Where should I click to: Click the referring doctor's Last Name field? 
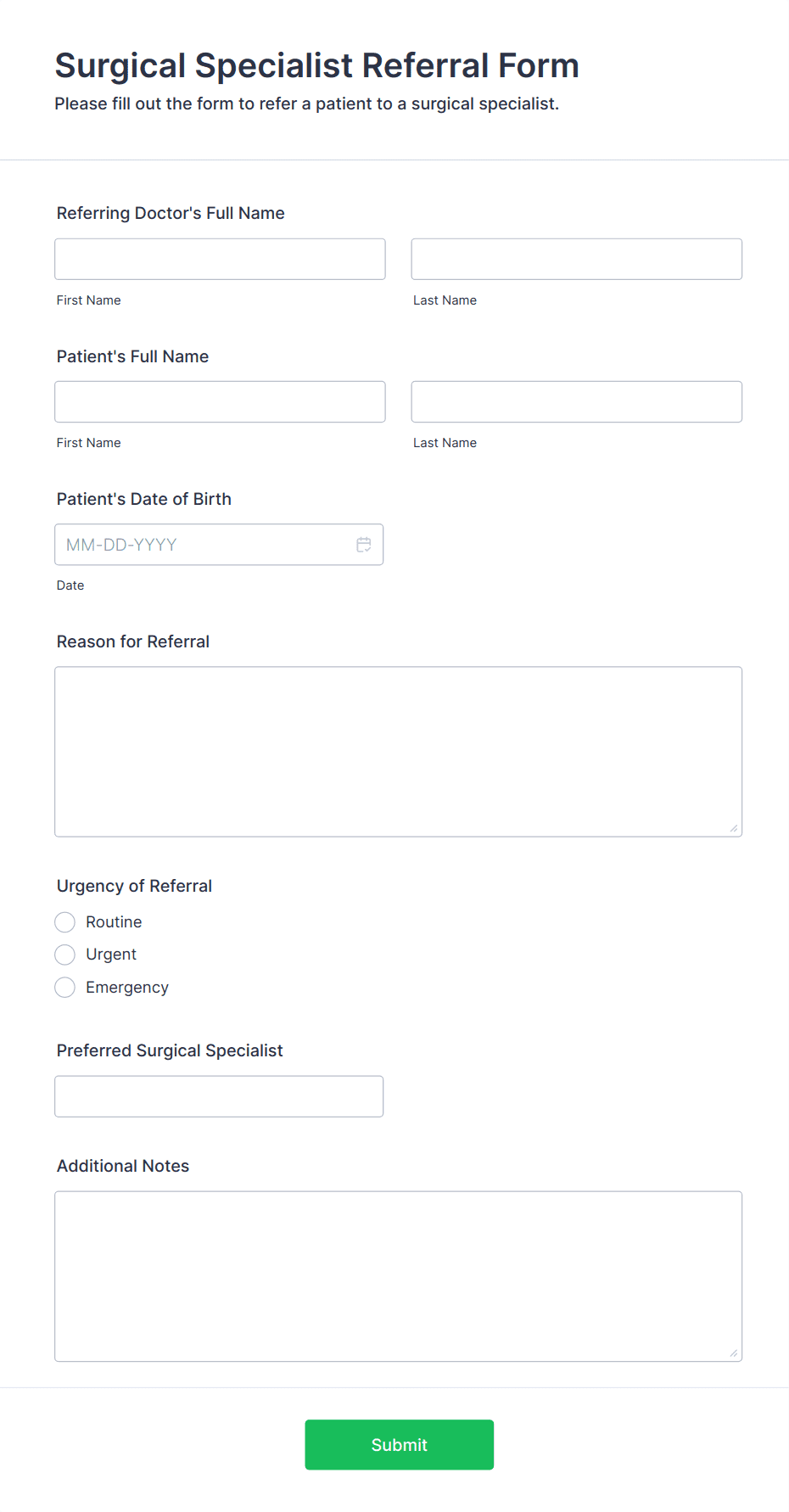click(576, 259)
